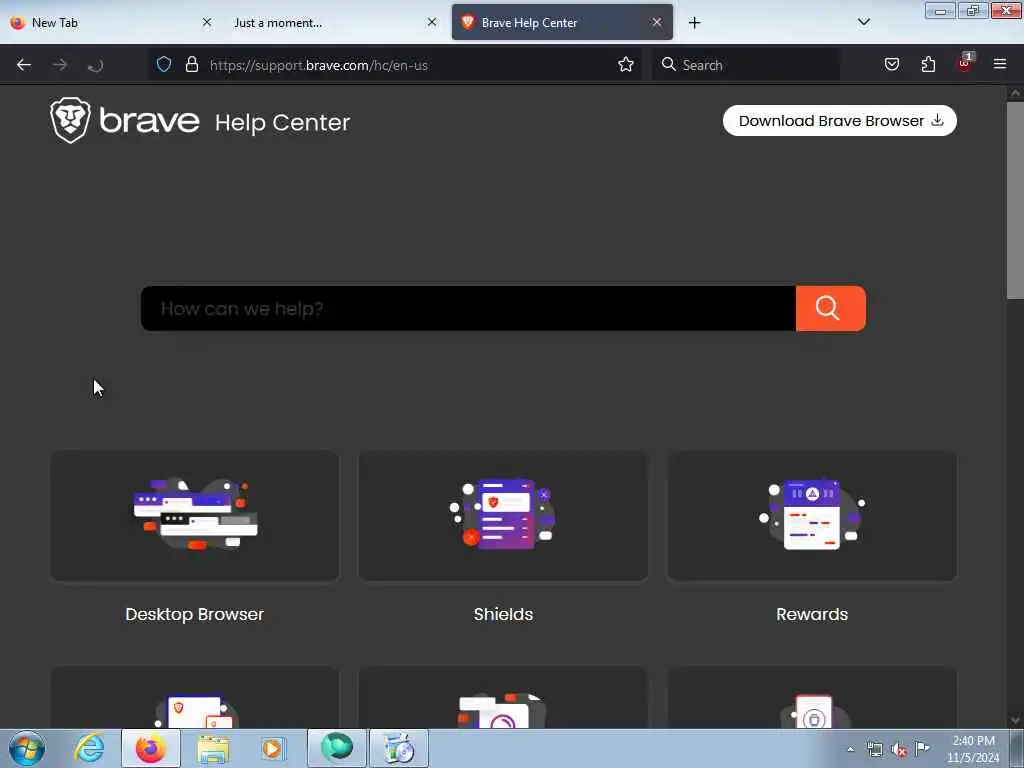The width and height of the screenshot is (1024, 768).
Task: Open the Save to Pocket icon
Action: pyautogui.click(x=891, y=64)
